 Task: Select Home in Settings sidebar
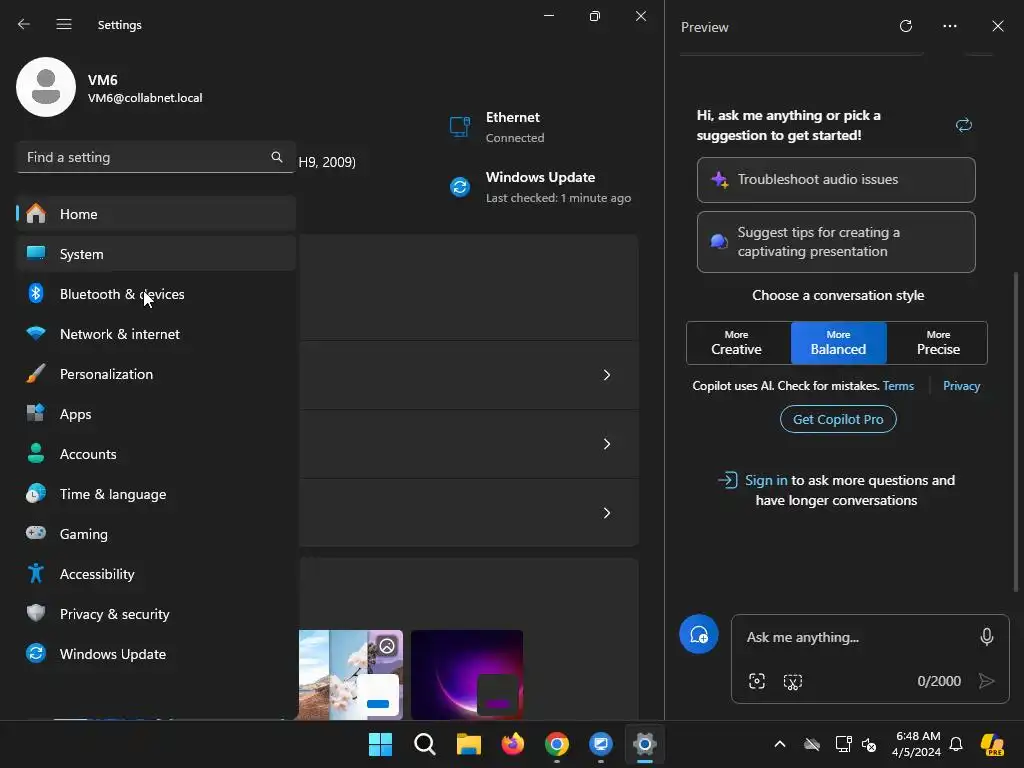tap(155, 214)
